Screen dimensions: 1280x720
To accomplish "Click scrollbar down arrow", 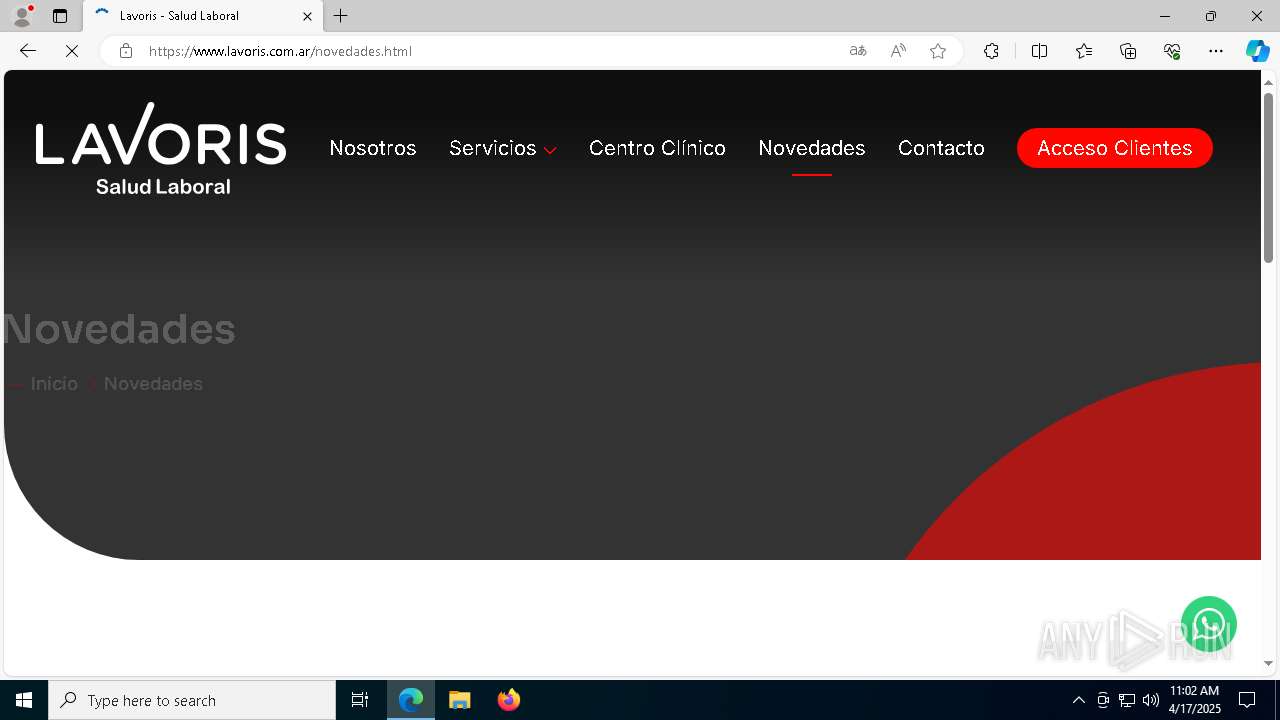I will click(x=1268, y=663).
